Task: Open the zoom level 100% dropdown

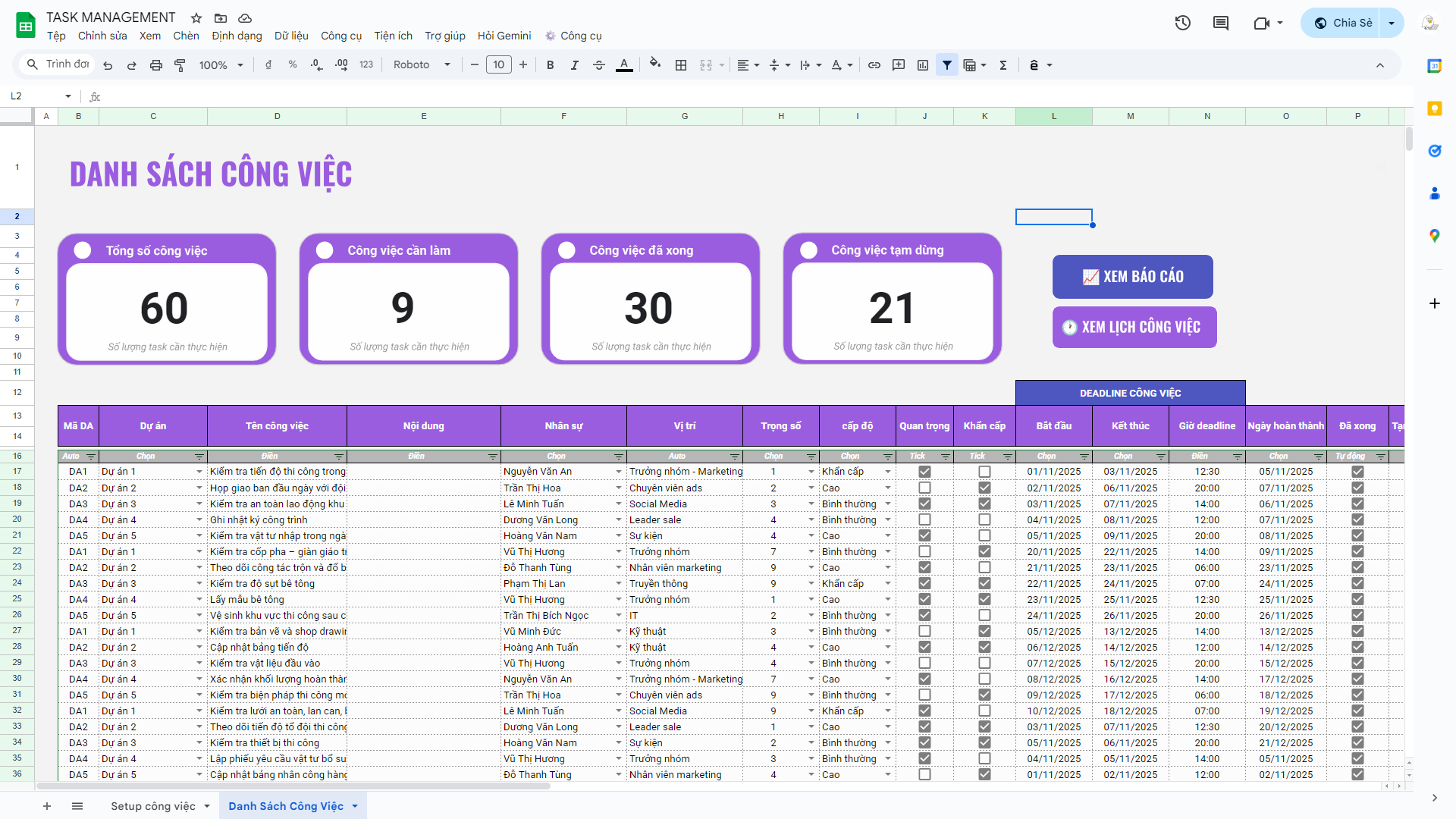Action: pos(221,65)
